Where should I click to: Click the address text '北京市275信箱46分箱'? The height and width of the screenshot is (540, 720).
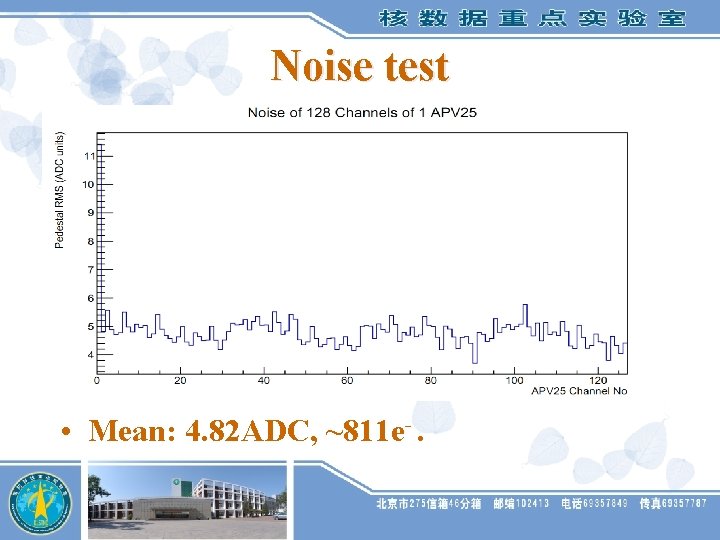[428, 504]
